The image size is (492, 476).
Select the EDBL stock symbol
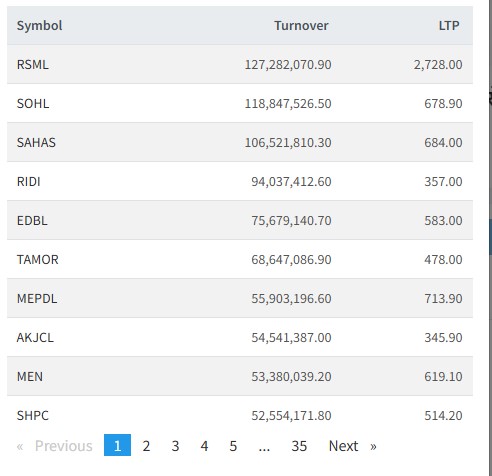32,220
